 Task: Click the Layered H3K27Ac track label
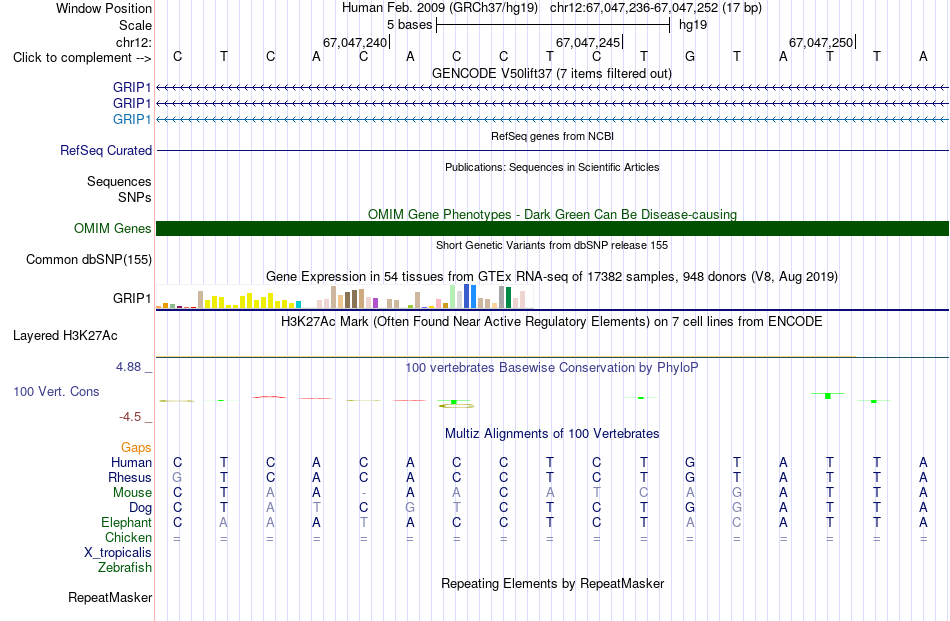65,336
